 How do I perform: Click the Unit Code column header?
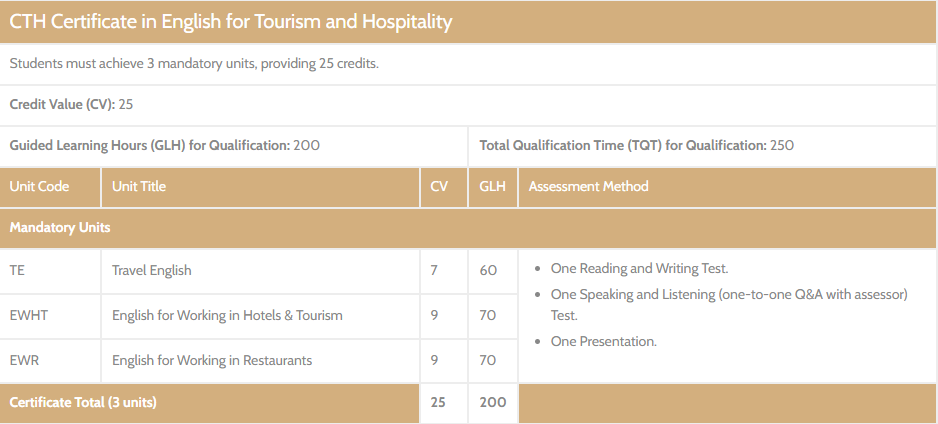(39, 186)
